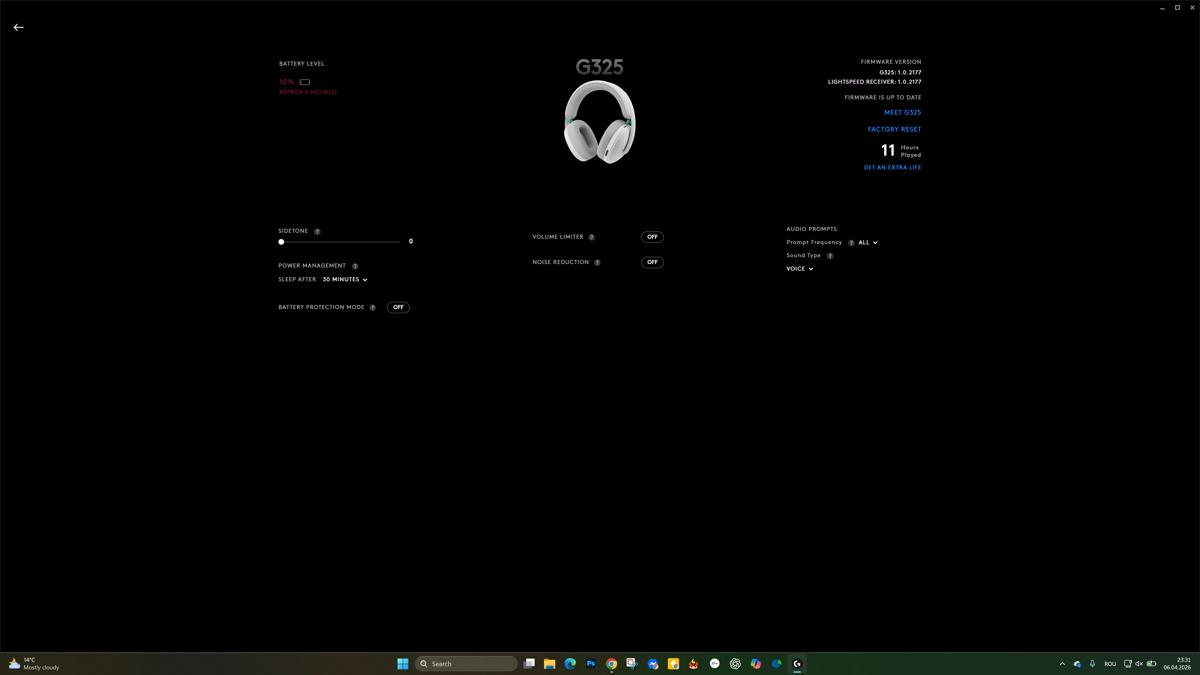This screenshot has height=675, width=1200.
Task: Click the taskbar Search box
Action: point(467,664)
